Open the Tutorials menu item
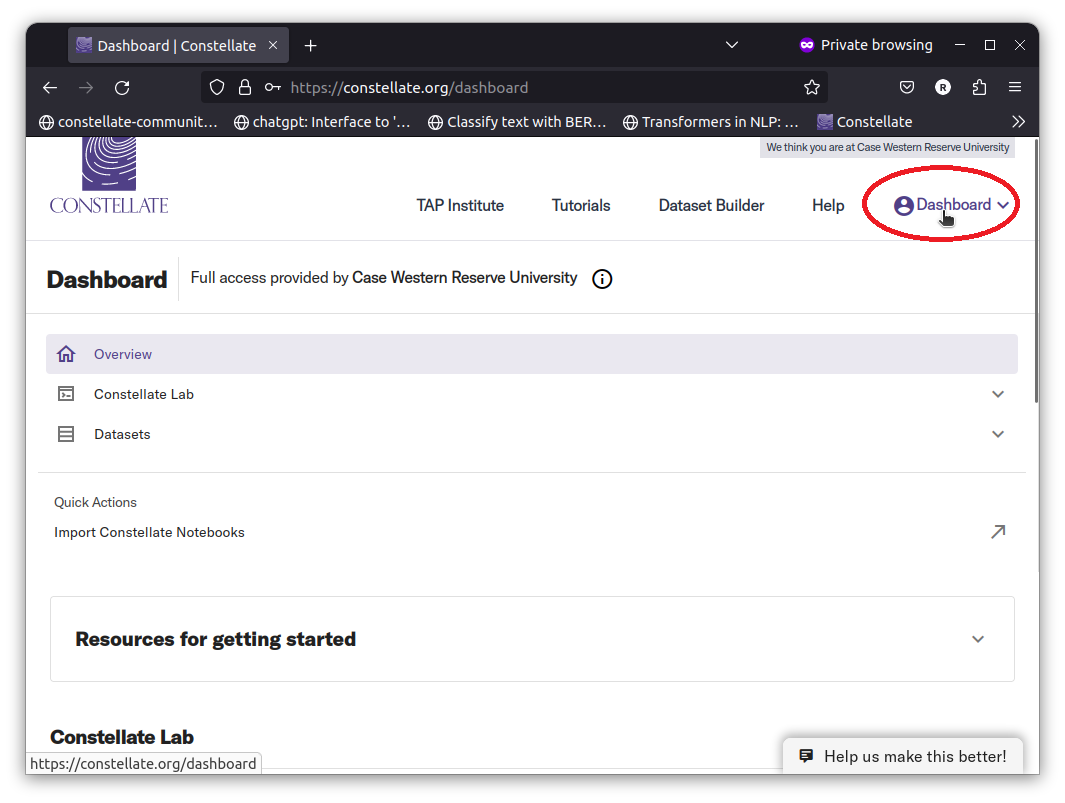Image resolution: width=1065 pixels, height=803 pixels. (581, 205)
